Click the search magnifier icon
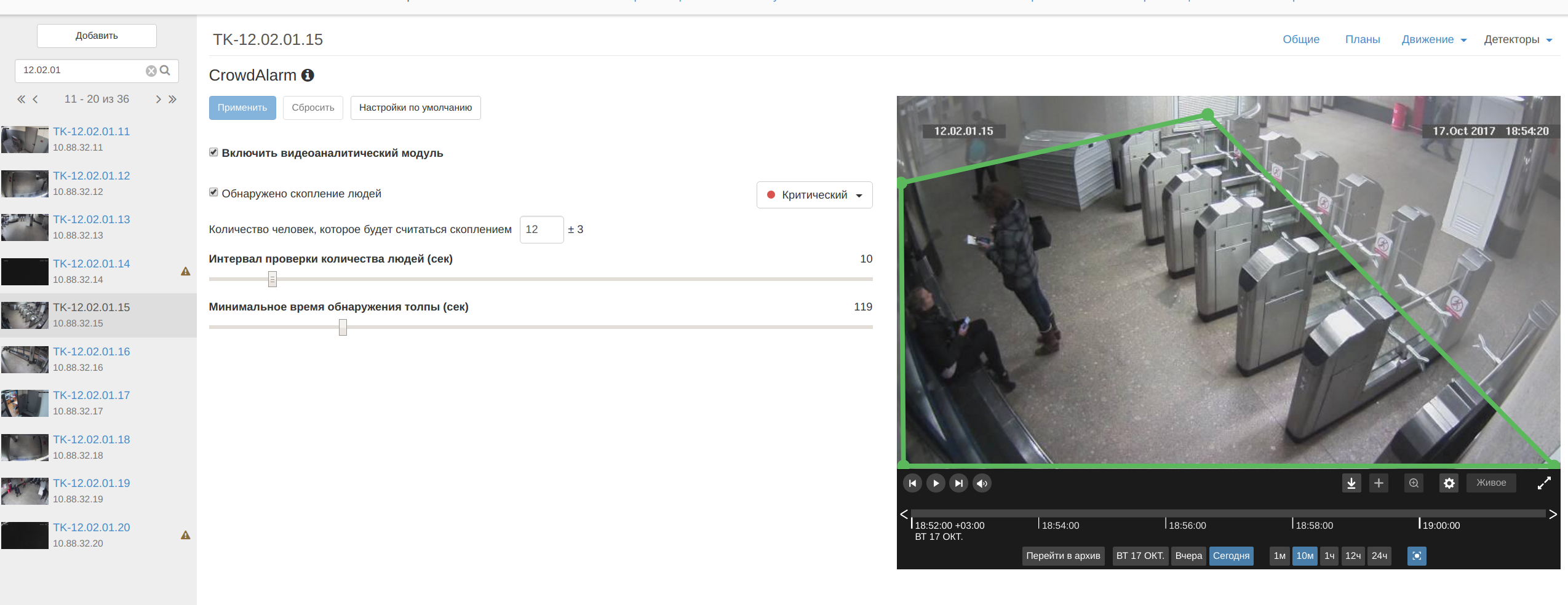The height and width of the screenshot is (605, 1568). pos(165,71)
